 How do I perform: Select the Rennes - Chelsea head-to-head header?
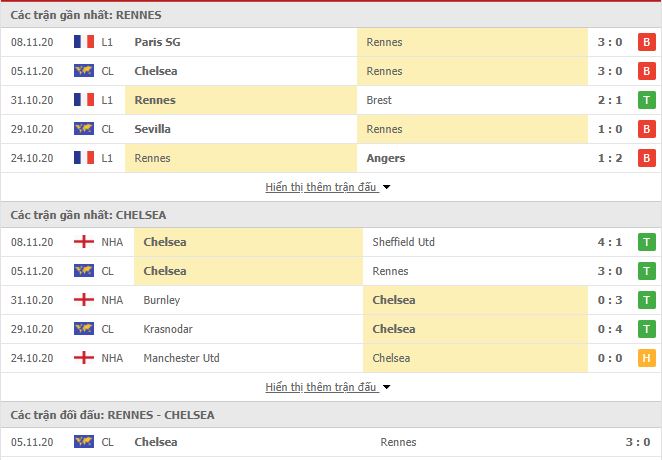click(x=112, y=415)
